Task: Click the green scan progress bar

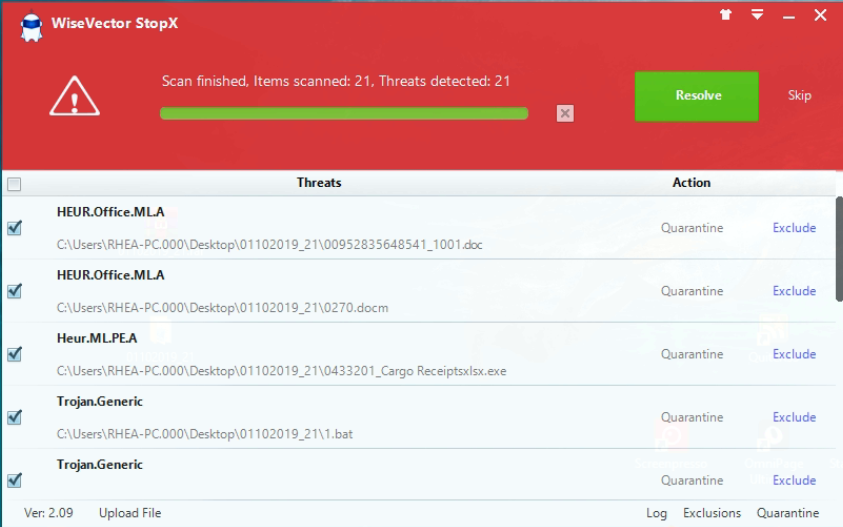Action: (344, 113)
